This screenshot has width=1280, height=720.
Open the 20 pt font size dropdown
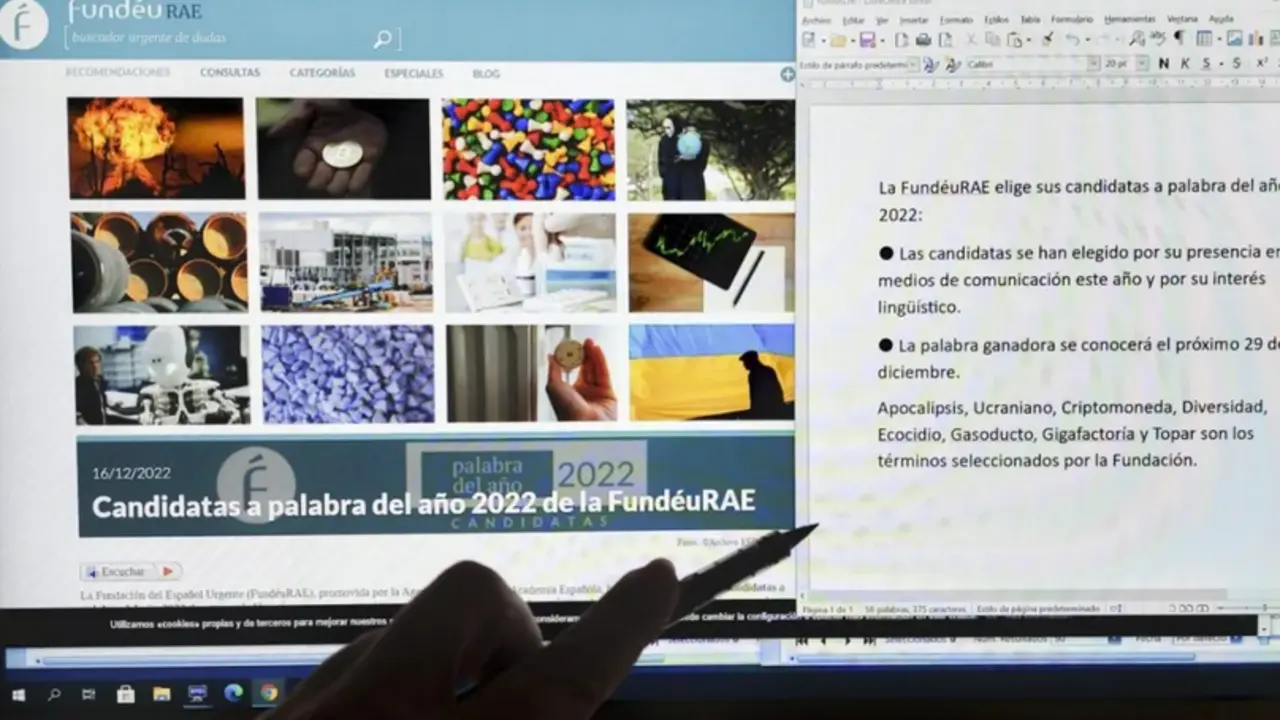1142,64
